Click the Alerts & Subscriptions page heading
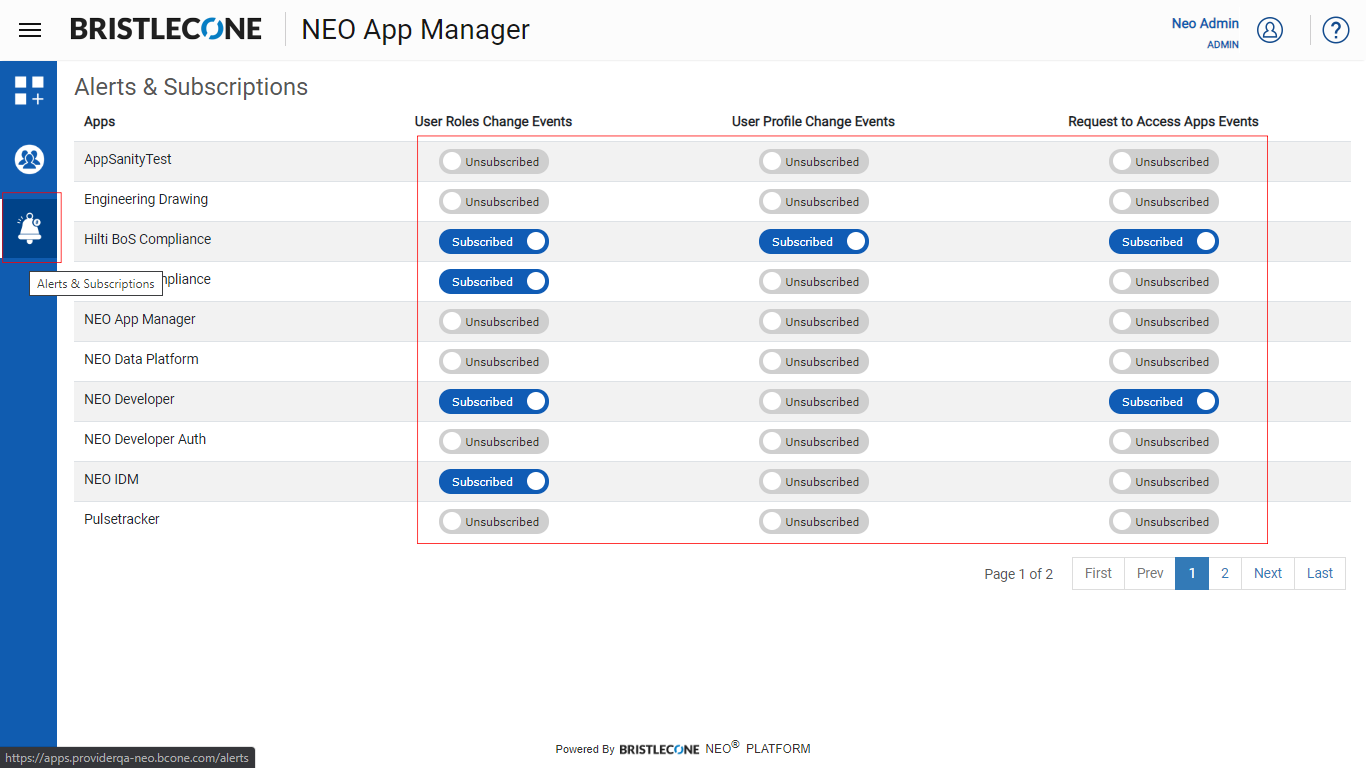 click(x=191, y=87)
